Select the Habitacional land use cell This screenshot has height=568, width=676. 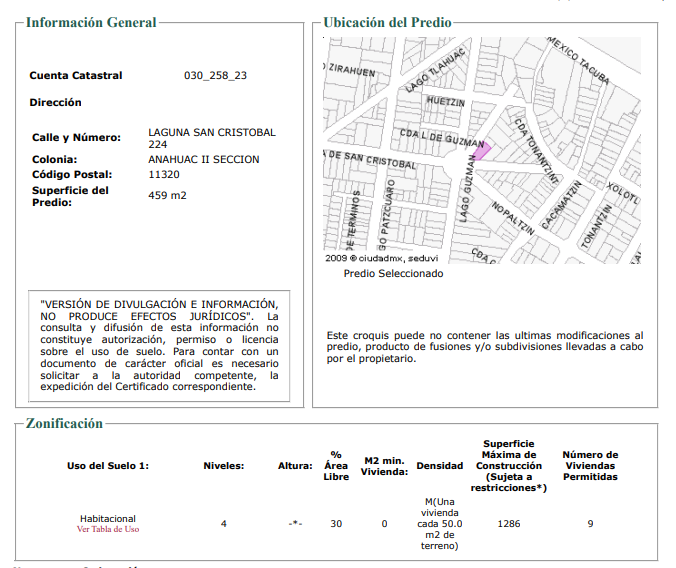108,519
